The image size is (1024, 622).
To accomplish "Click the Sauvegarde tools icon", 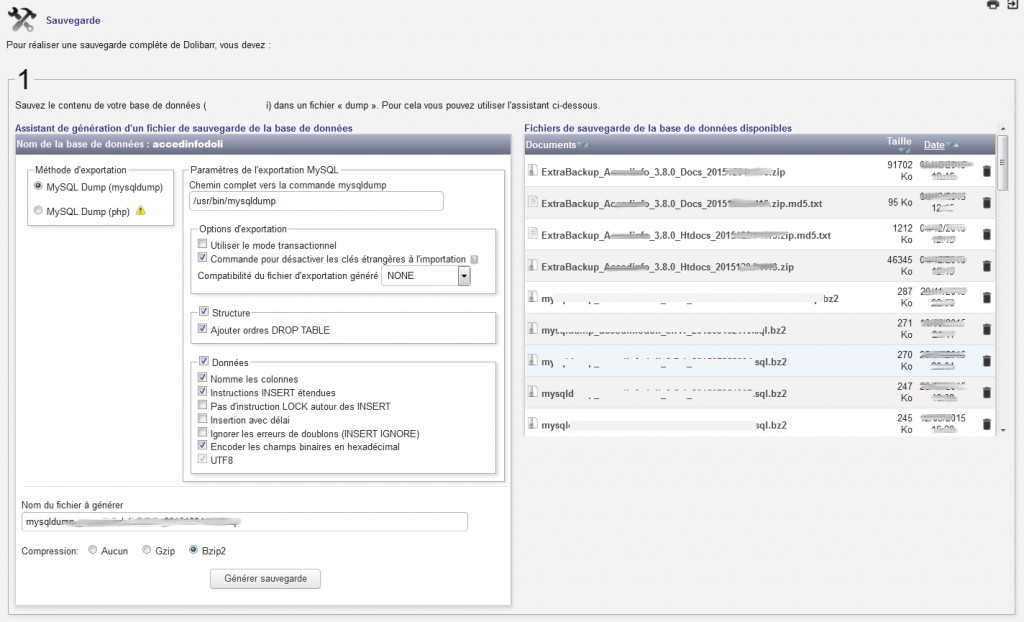I will (x=22, y=19).
